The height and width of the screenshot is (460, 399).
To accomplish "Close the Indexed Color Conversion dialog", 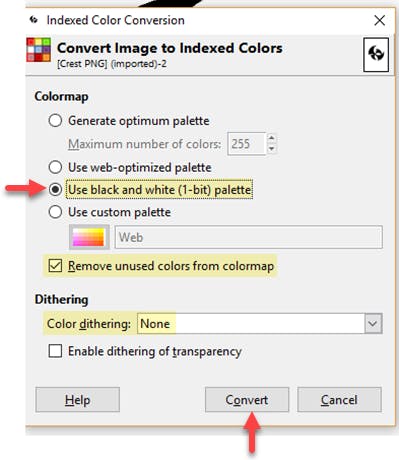I will click(379, 20).
